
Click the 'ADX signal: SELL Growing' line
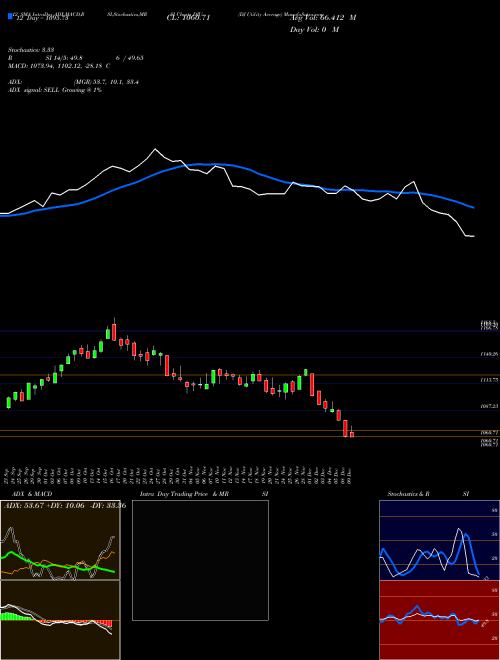pyautogui.click(x=55, y=90)
